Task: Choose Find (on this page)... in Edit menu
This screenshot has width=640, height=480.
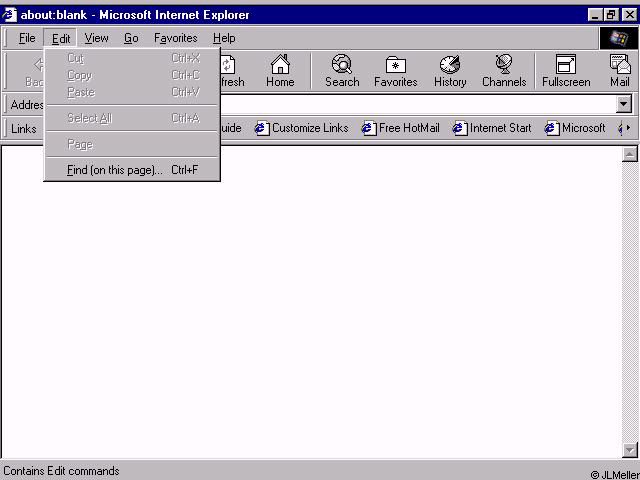Action: point(132,170)
